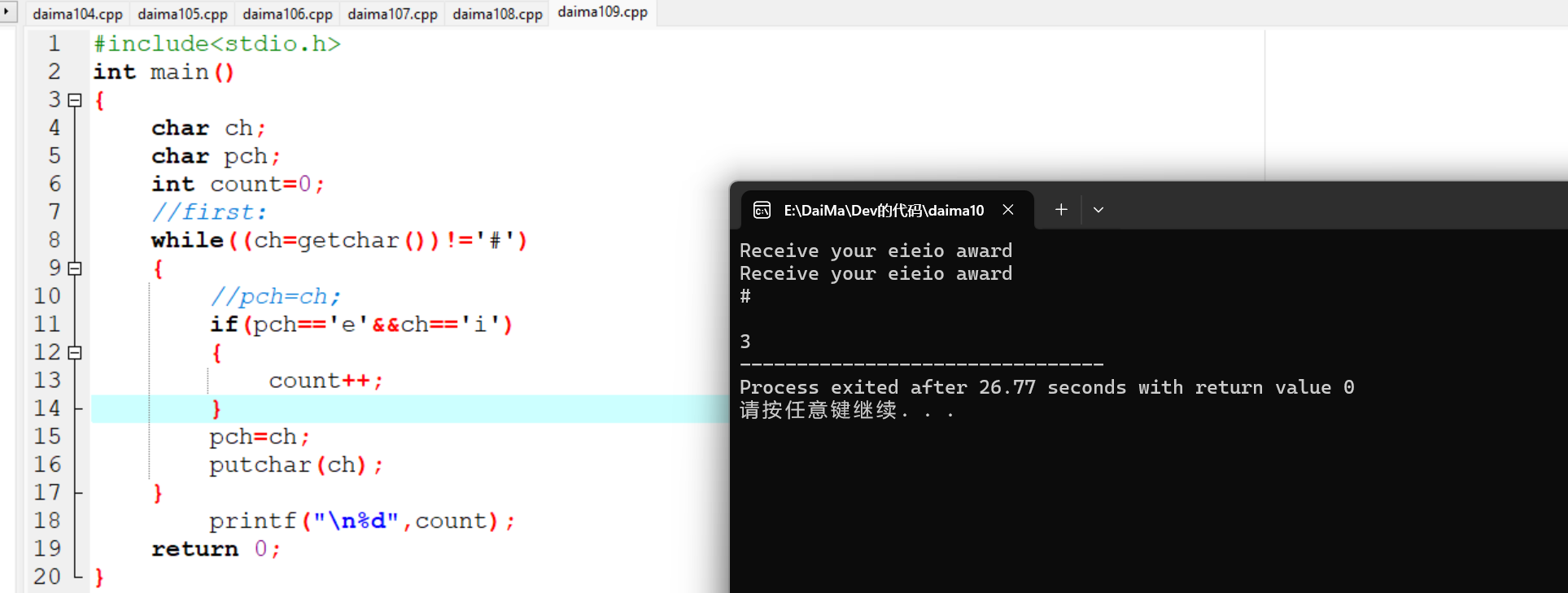Click the console icon in terminal tab

762,211
